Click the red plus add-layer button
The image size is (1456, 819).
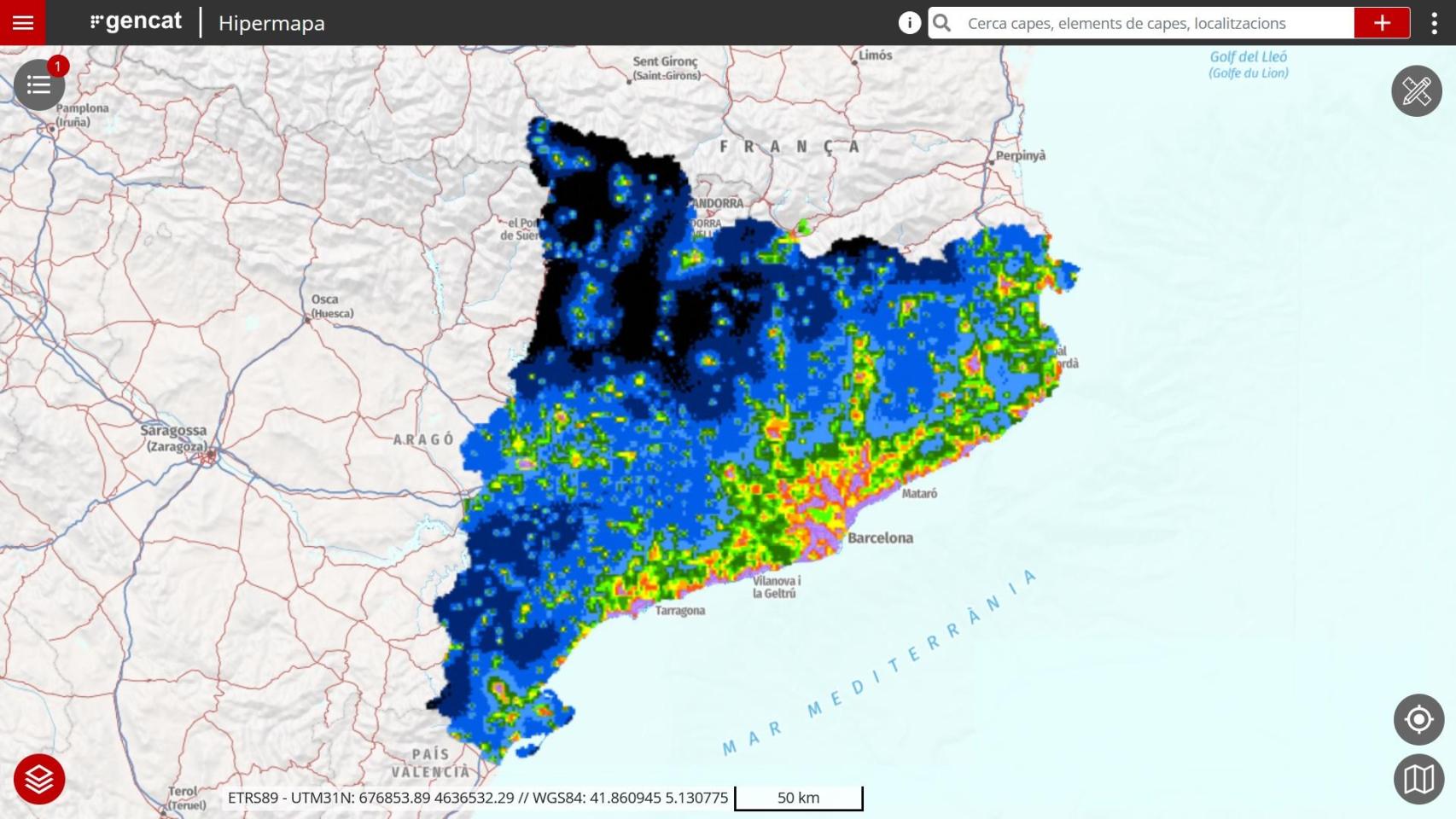[1383, 23]
